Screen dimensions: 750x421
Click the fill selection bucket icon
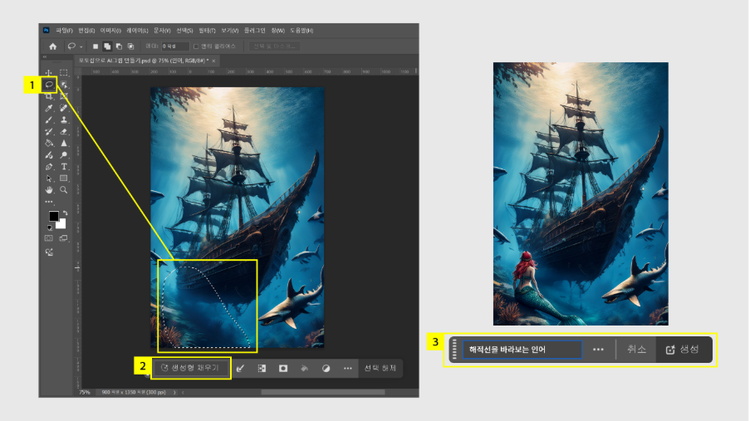click(304, 368)
